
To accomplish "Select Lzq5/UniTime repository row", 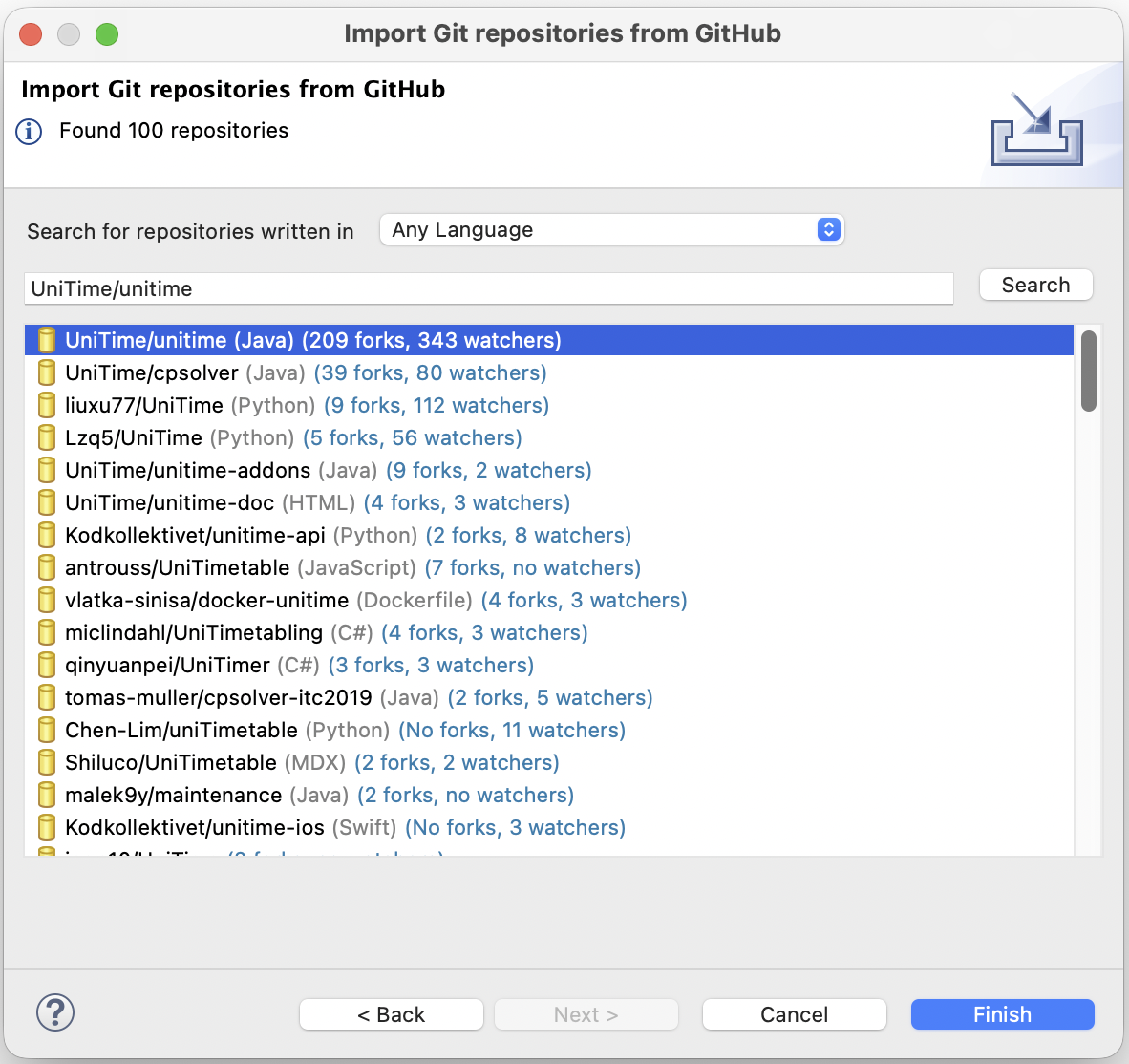I will pos(548,437).
